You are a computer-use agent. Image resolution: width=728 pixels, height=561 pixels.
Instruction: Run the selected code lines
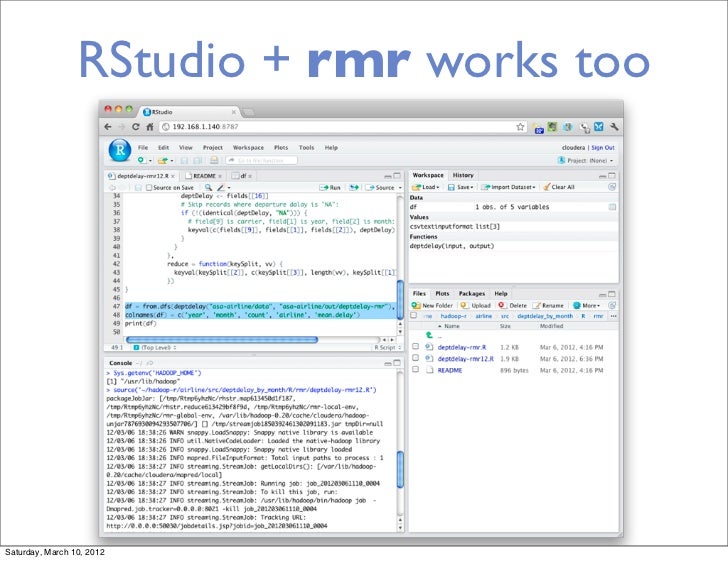click(330, 187)
